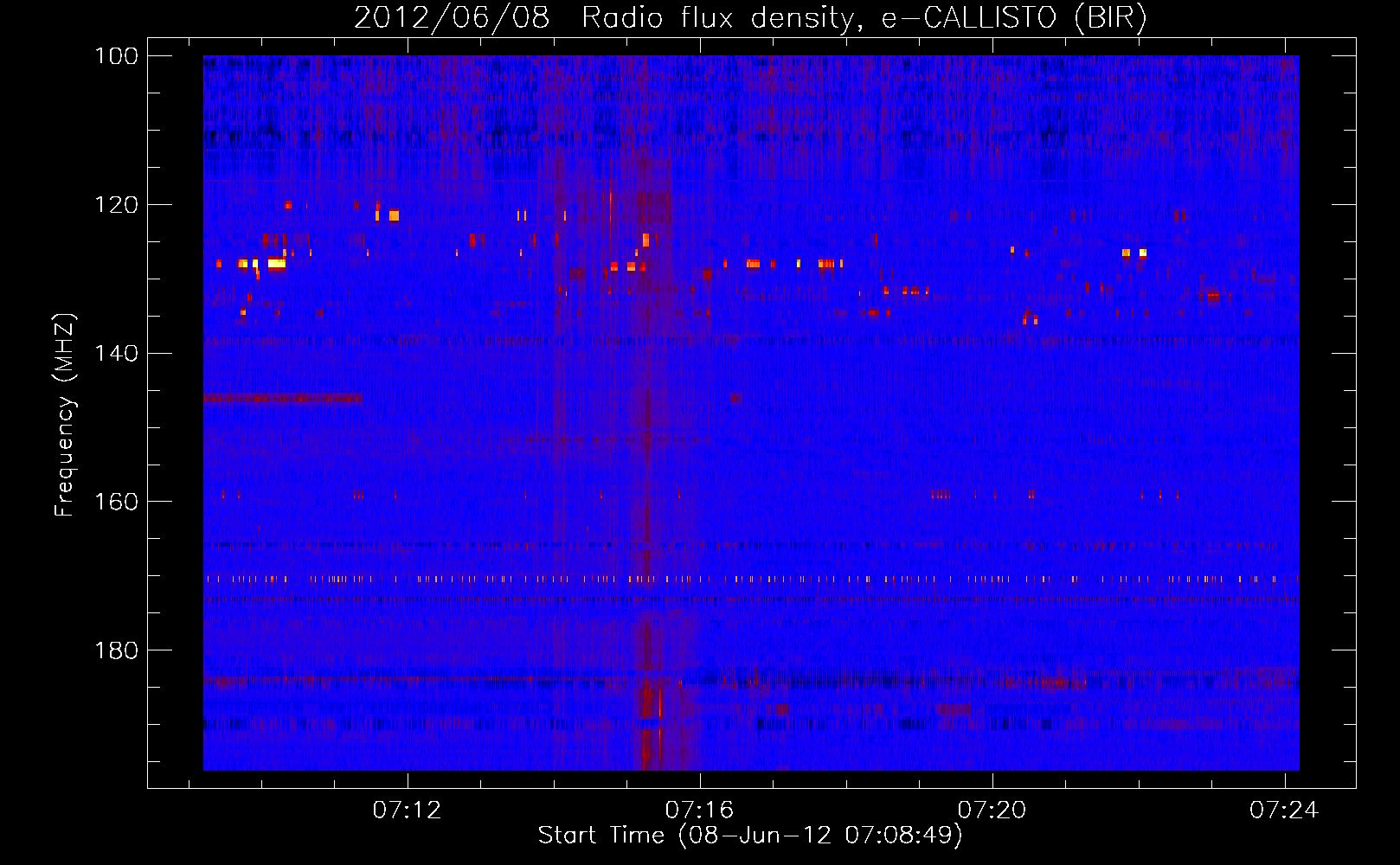The height and width of the screenshot is (865, 1400).
Task: Click the "Frequency (MHZ)" y-axis label
Action: point(65,414)
